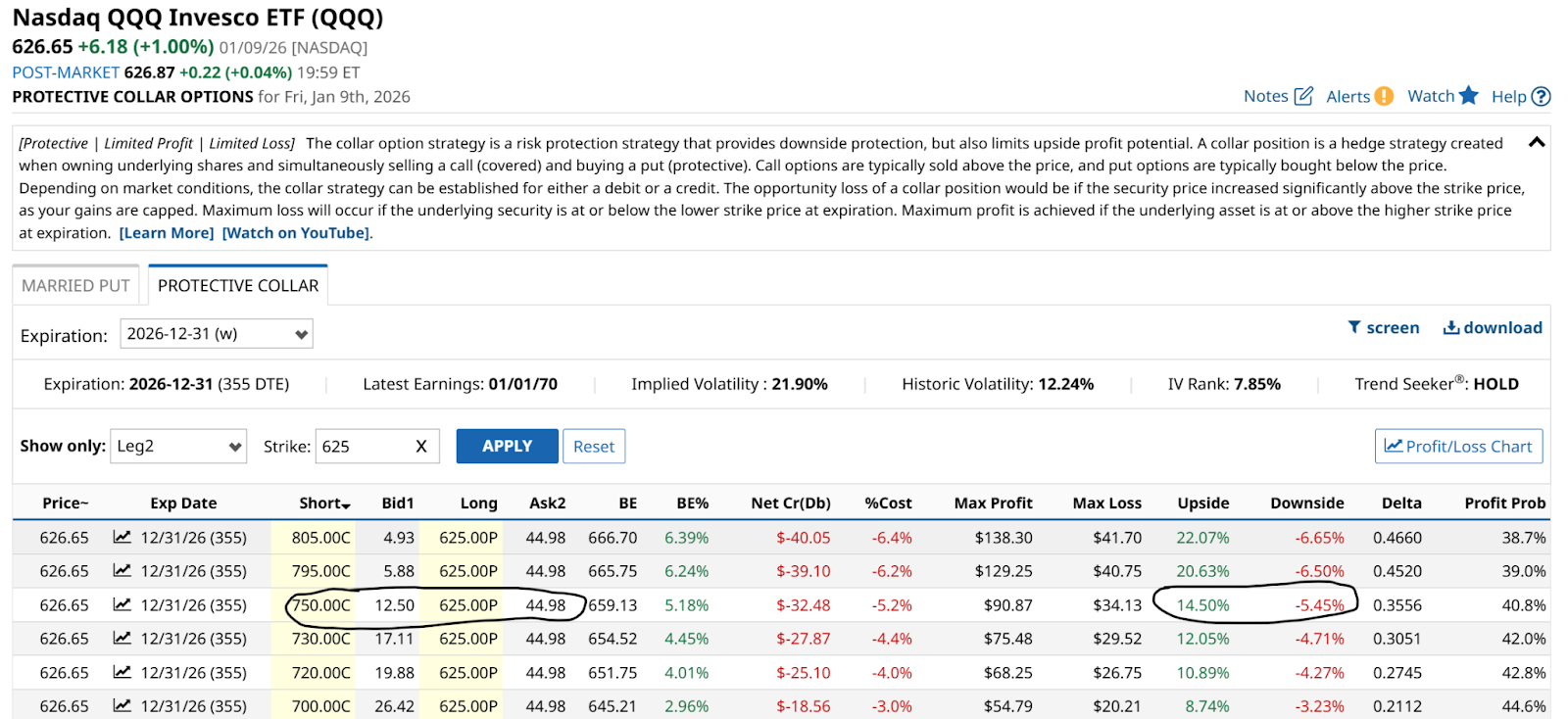Sort table by the Short column header
Image resolution: width=1568 pixels, height=719 pixels.
point(324,503)
